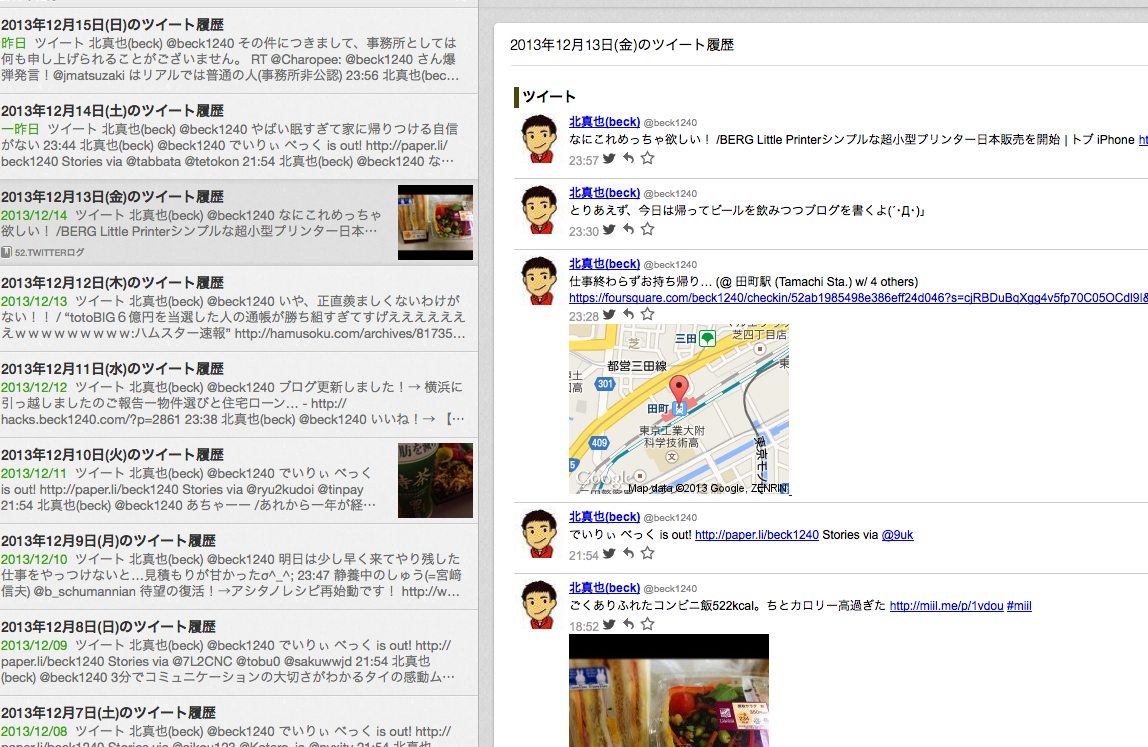Click the @9uk mention link
Viewport: 1148px width, 747px height.
coord(897,535)
